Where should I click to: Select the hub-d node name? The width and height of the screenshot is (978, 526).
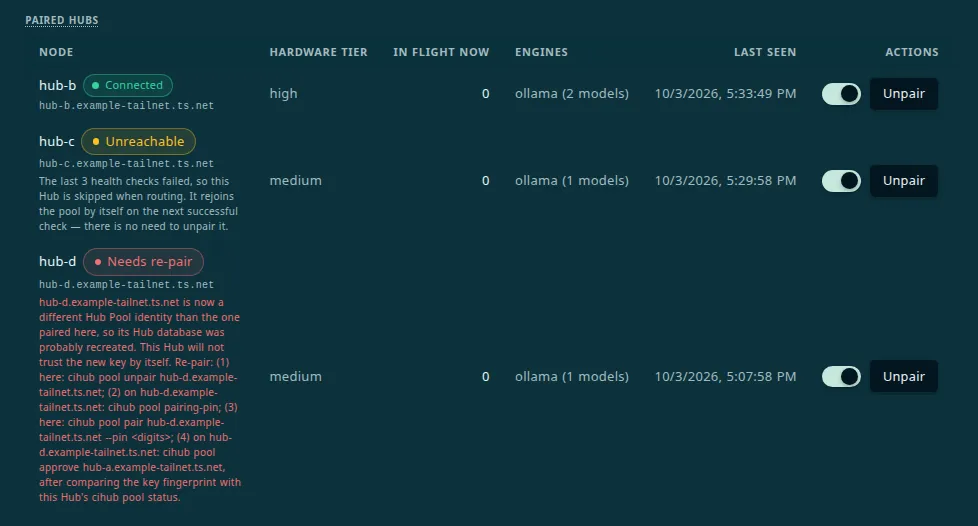click(57, 262)
